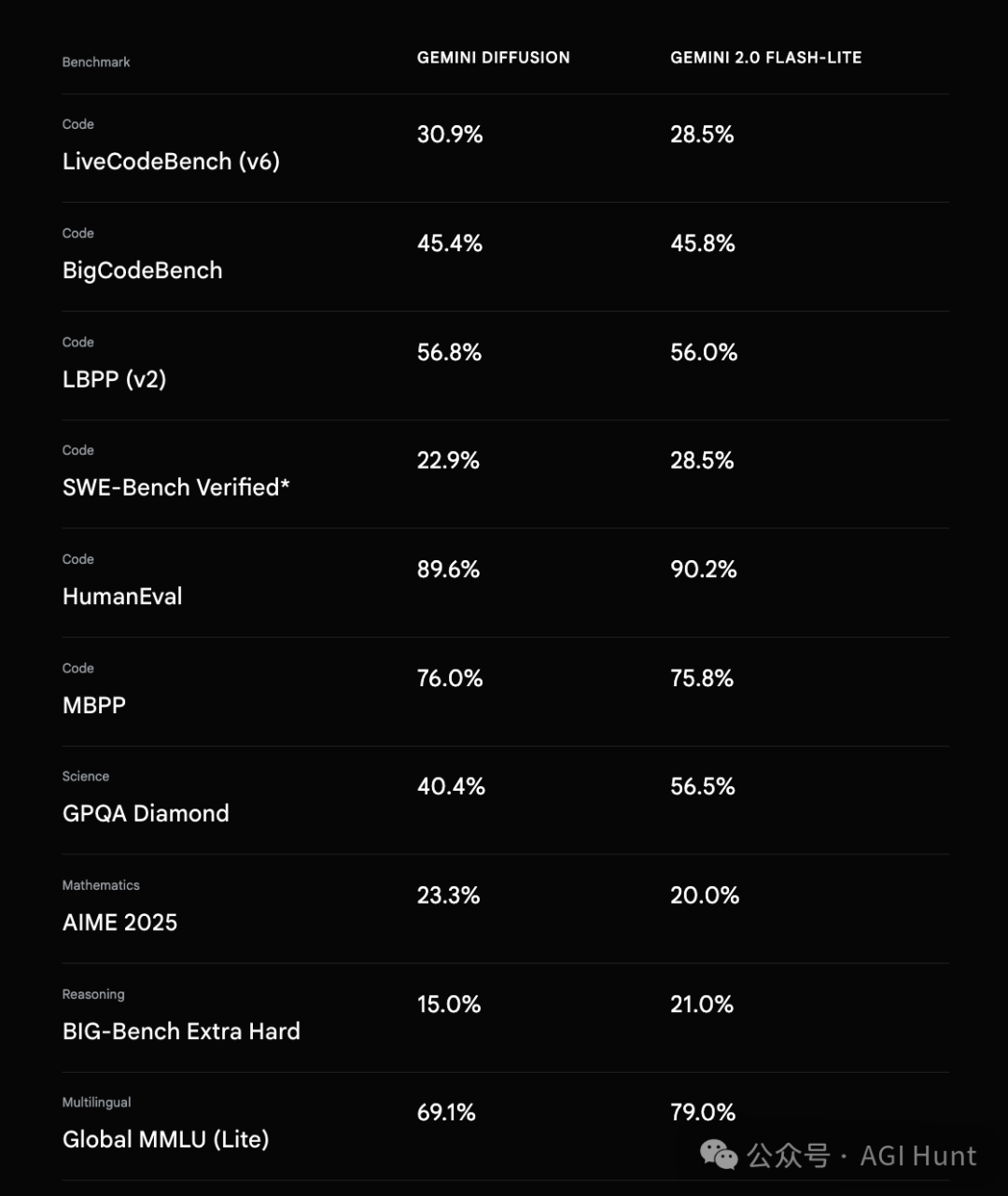Click the MBPP benchmark name
1008x1196 pixels.
93,705
